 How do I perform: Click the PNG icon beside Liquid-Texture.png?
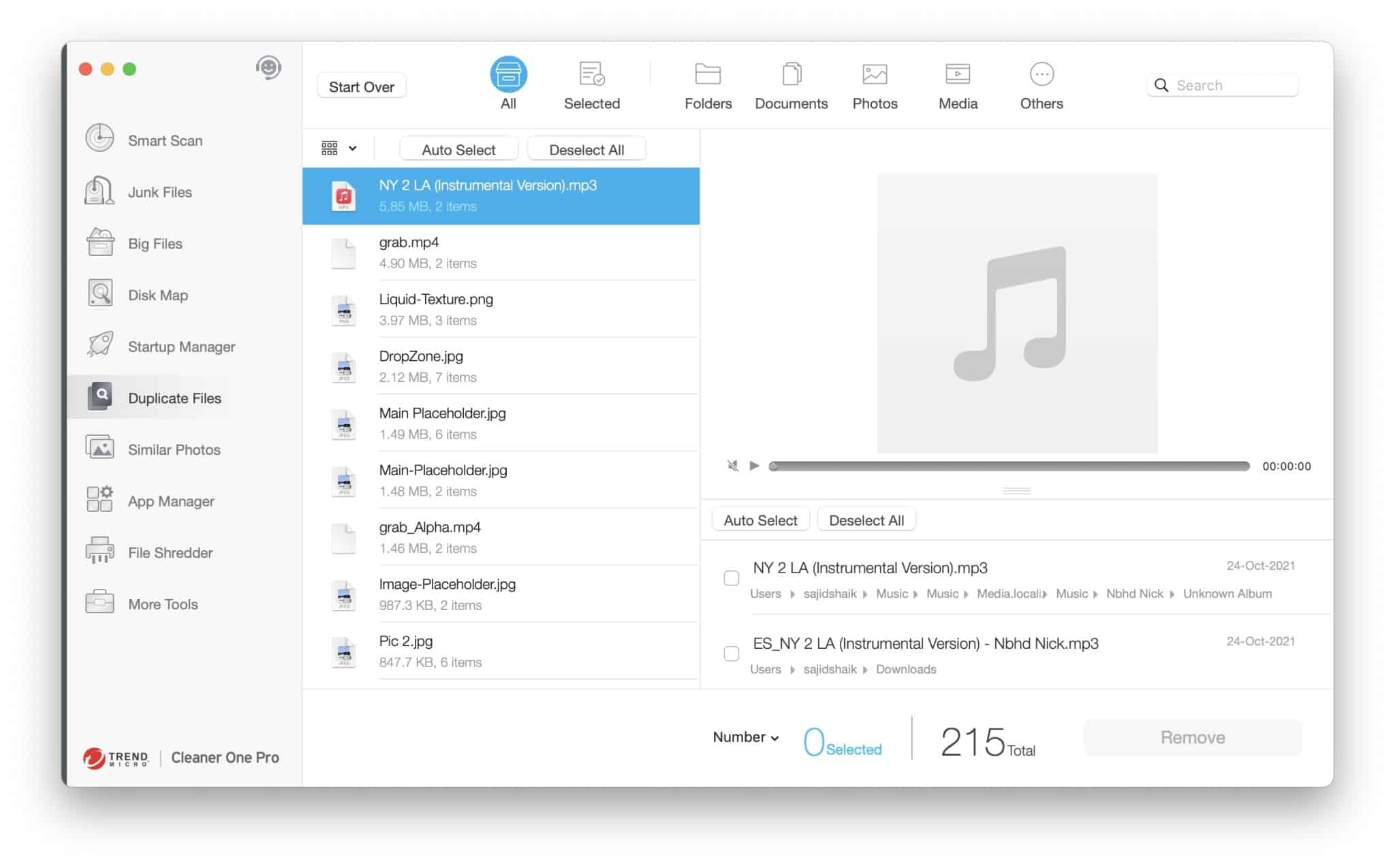(x=343, y=310)
